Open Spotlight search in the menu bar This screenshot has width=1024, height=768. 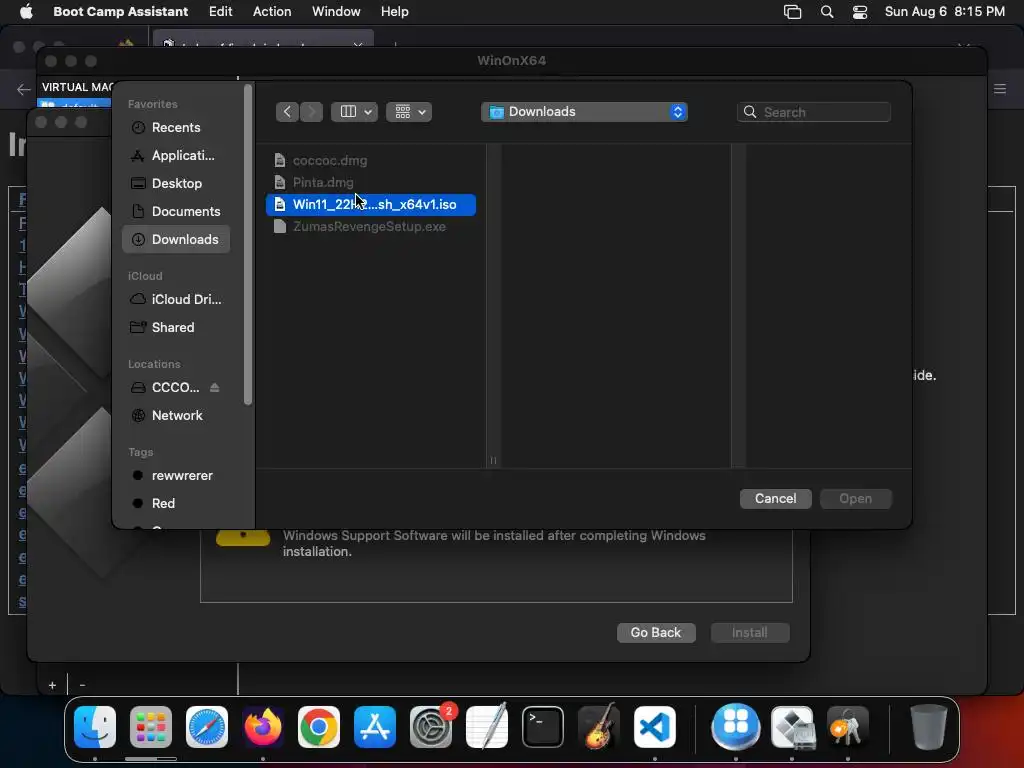pyautogui.click(x=827, y=11)
